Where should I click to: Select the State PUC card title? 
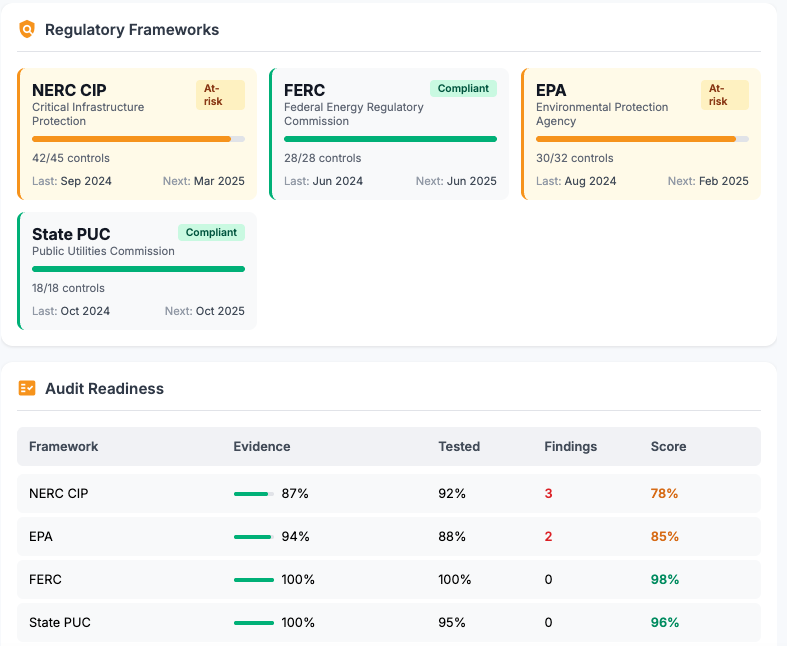(x=71, y=234)
